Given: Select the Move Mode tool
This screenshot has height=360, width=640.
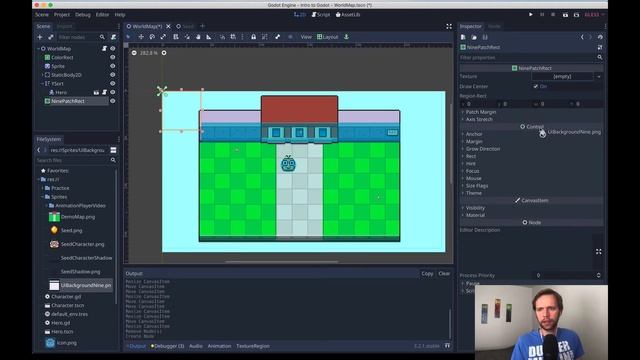Looking at the screenshot, I should click(x=141, y=37).
